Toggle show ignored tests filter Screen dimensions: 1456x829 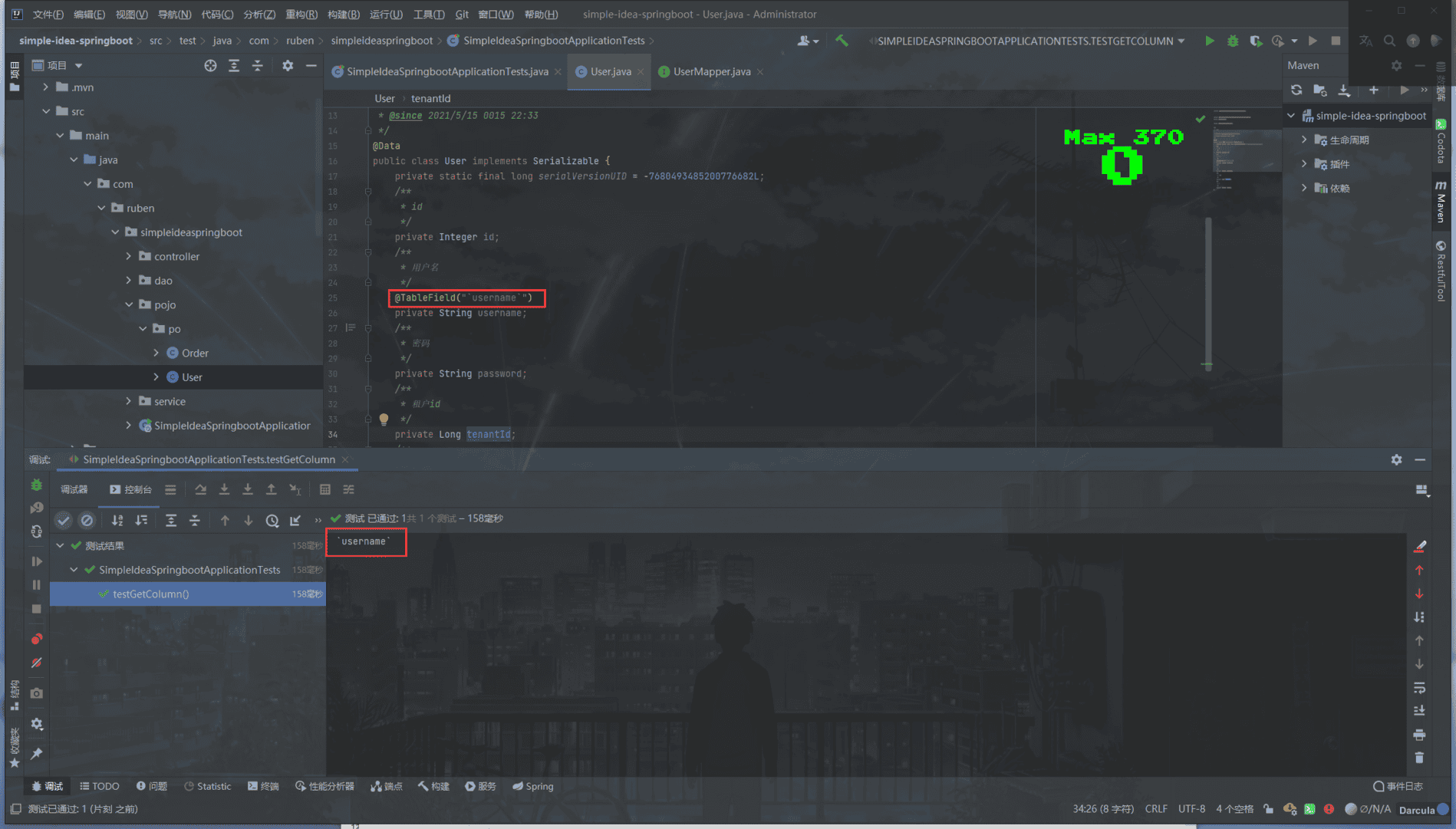(x=87, y=520)
